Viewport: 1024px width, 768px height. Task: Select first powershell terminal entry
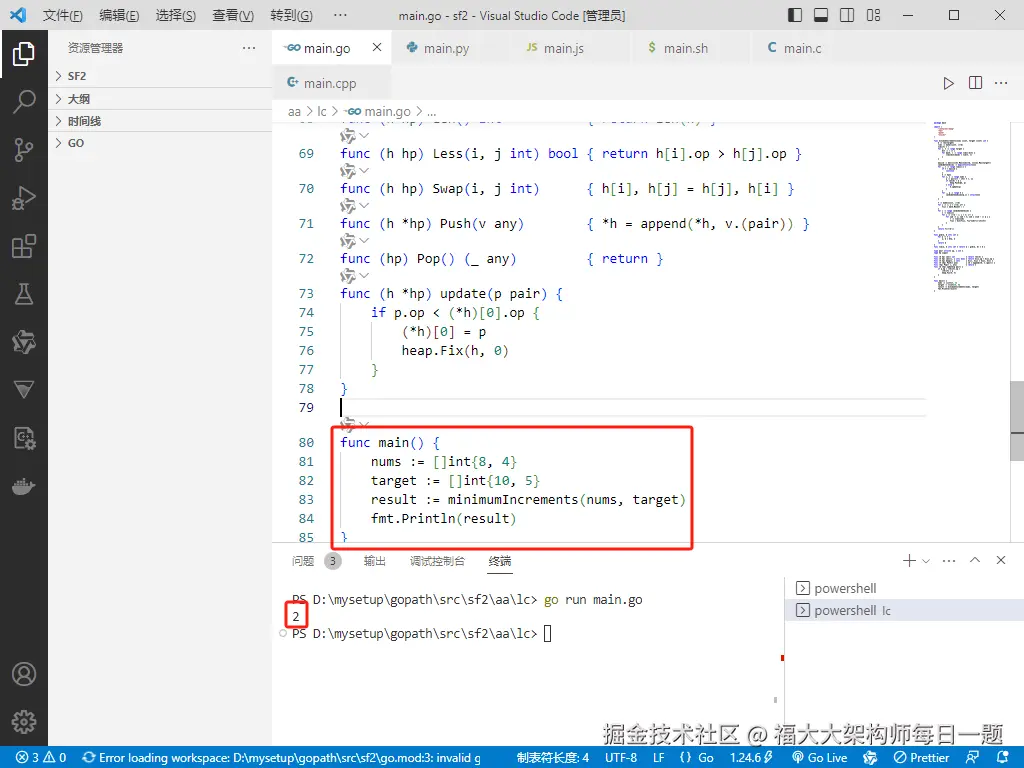tap(904, 588)
